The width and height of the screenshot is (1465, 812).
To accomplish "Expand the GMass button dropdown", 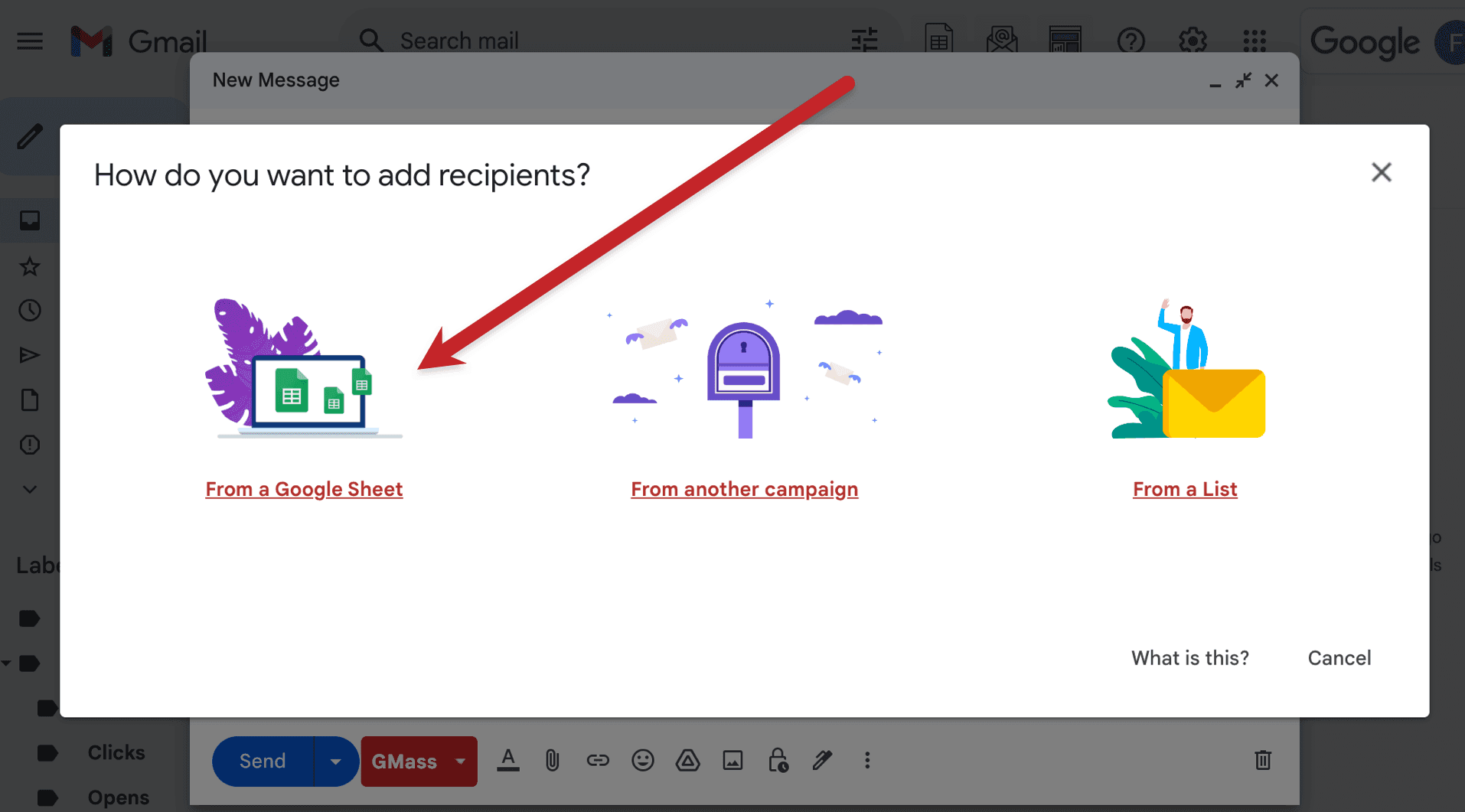I will (x=461, y=761).
